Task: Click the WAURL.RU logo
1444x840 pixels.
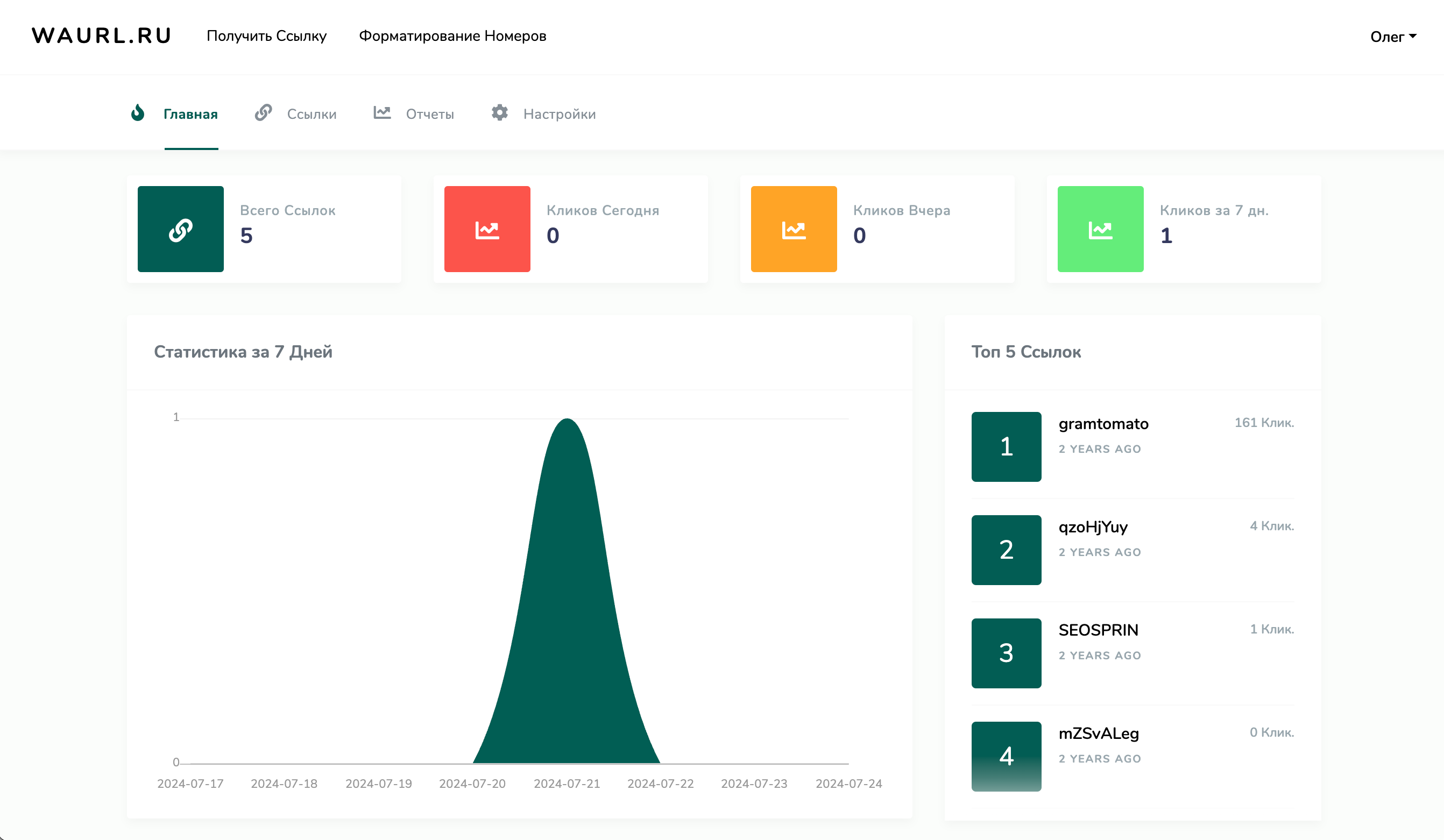Action: coord(102,35)
